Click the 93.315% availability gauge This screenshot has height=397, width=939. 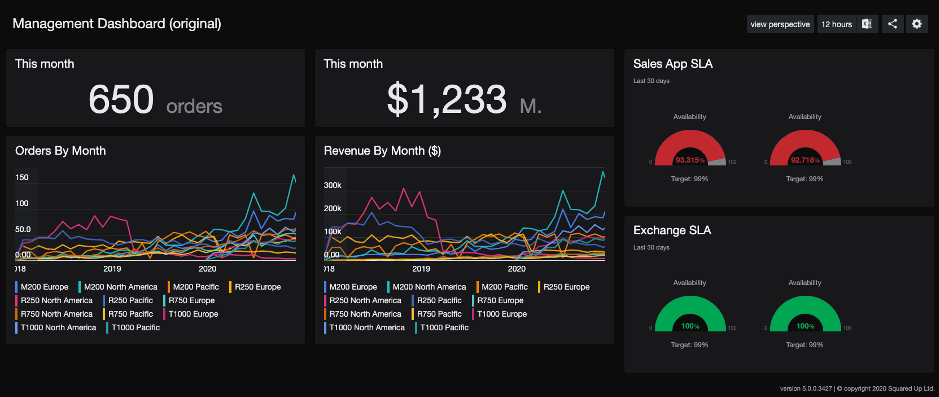coord(690,149)
